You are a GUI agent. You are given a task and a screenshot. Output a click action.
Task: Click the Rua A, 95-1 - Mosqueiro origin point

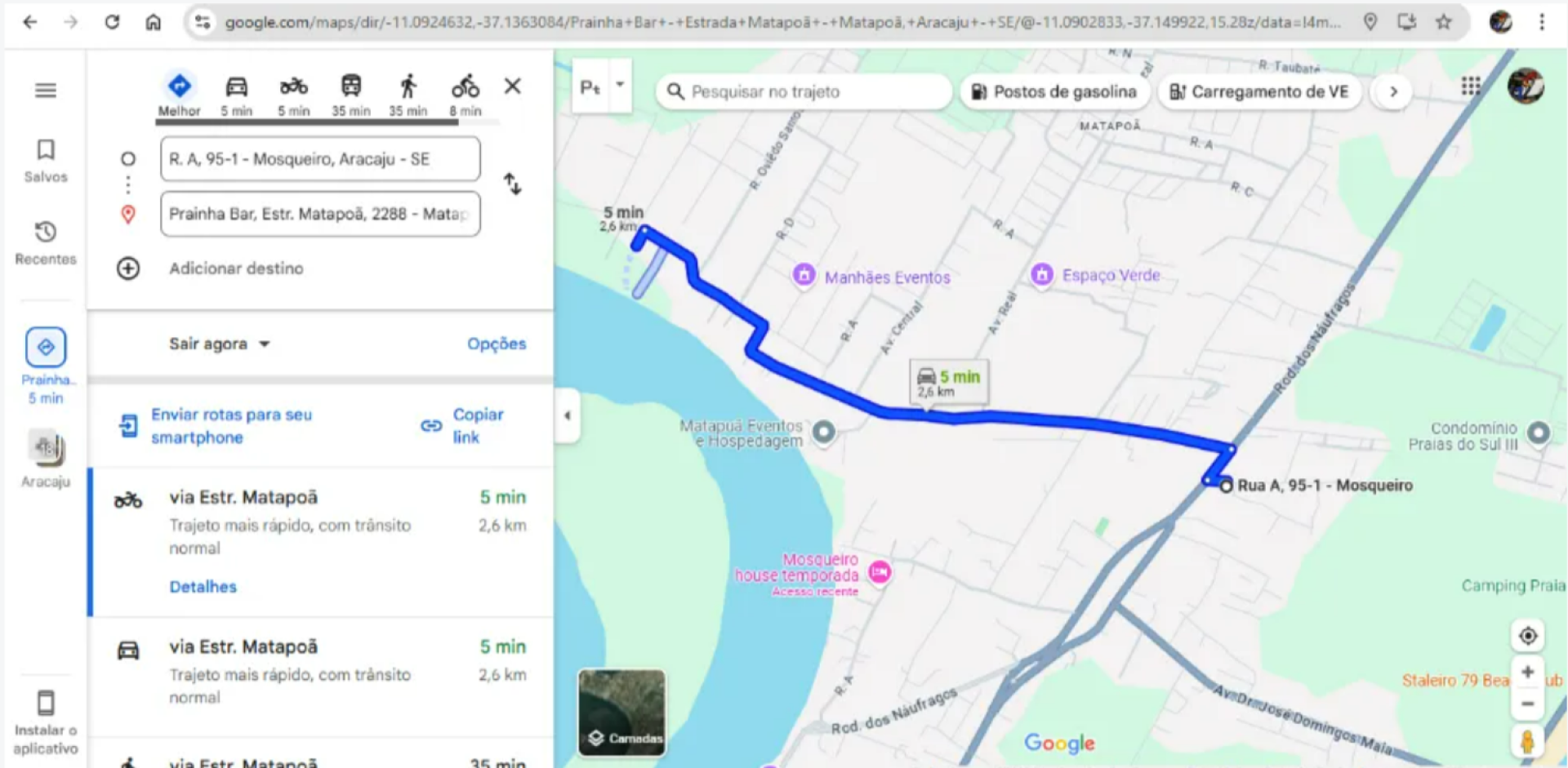click(x=1226, y=486)
